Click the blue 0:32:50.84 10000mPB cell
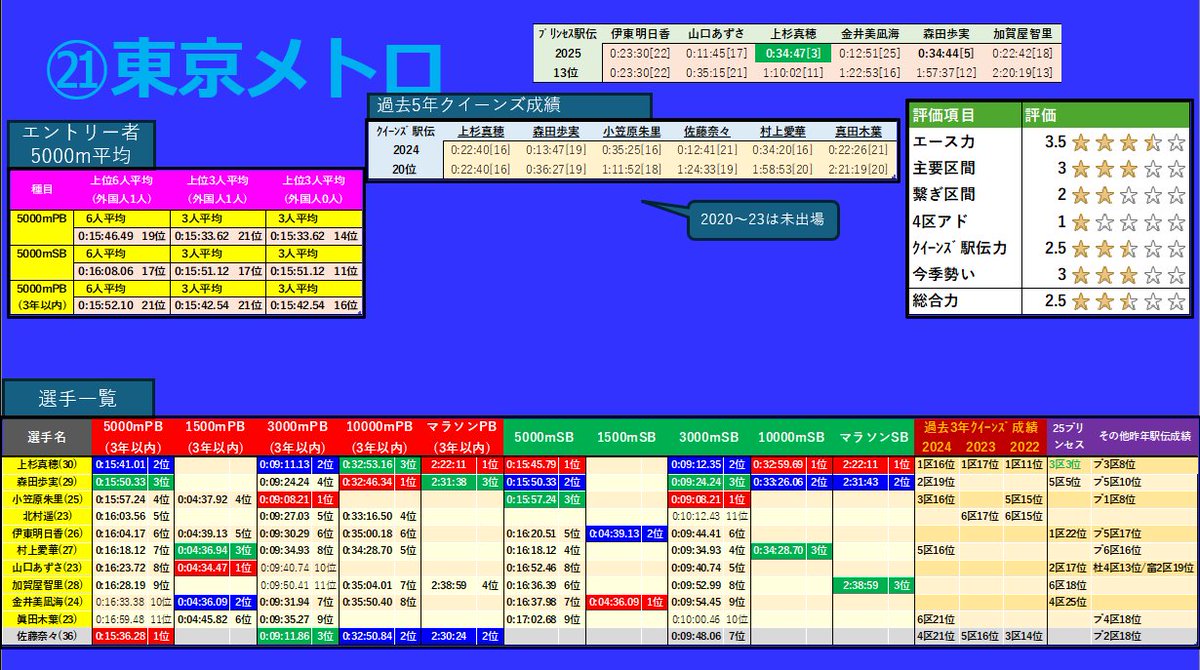This screenshot has width=1200, height=670. coord(367,635)
